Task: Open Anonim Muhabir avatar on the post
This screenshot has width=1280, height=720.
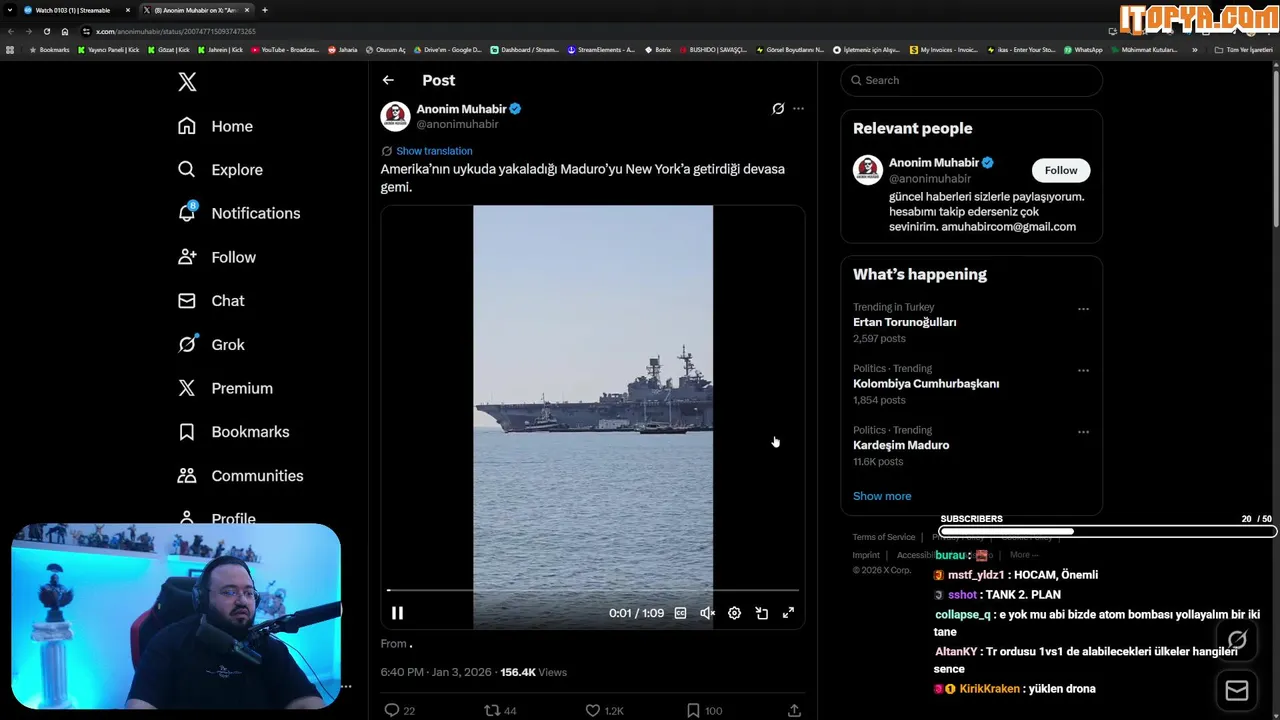Action: pyautogui.click(x=395, y=116)
